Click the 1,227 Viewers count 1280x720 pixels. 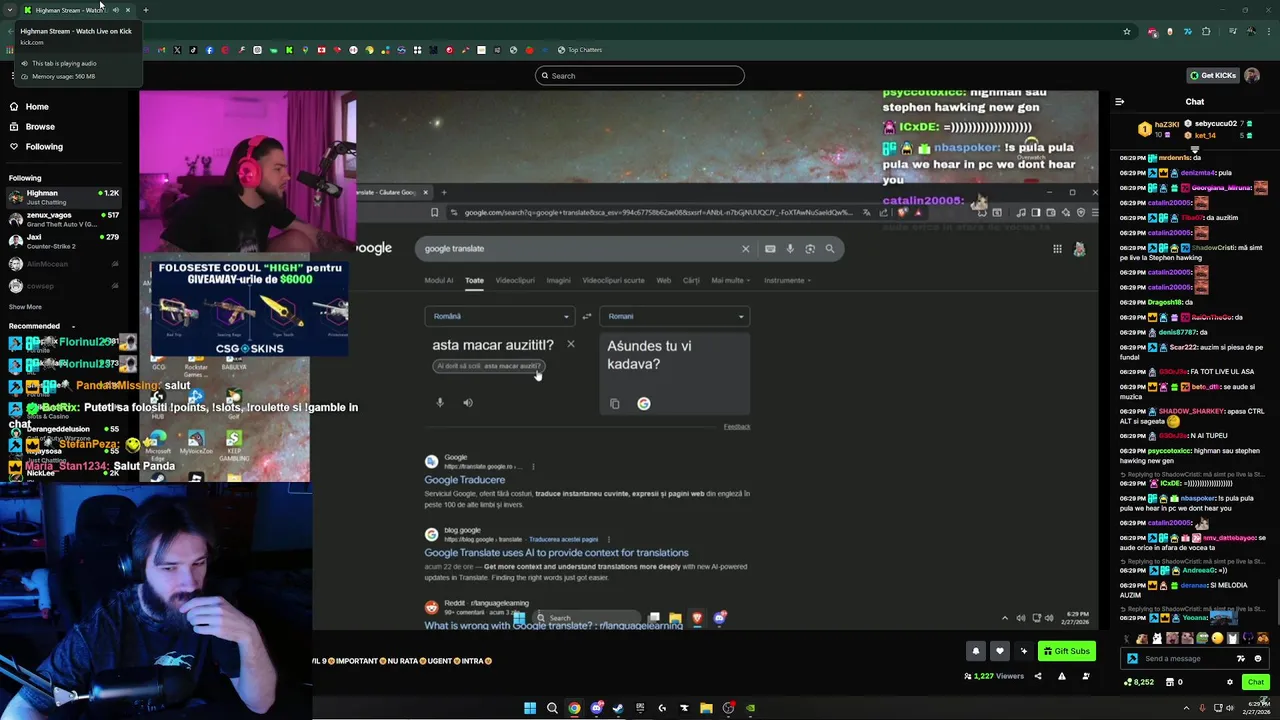pos(994,676)
